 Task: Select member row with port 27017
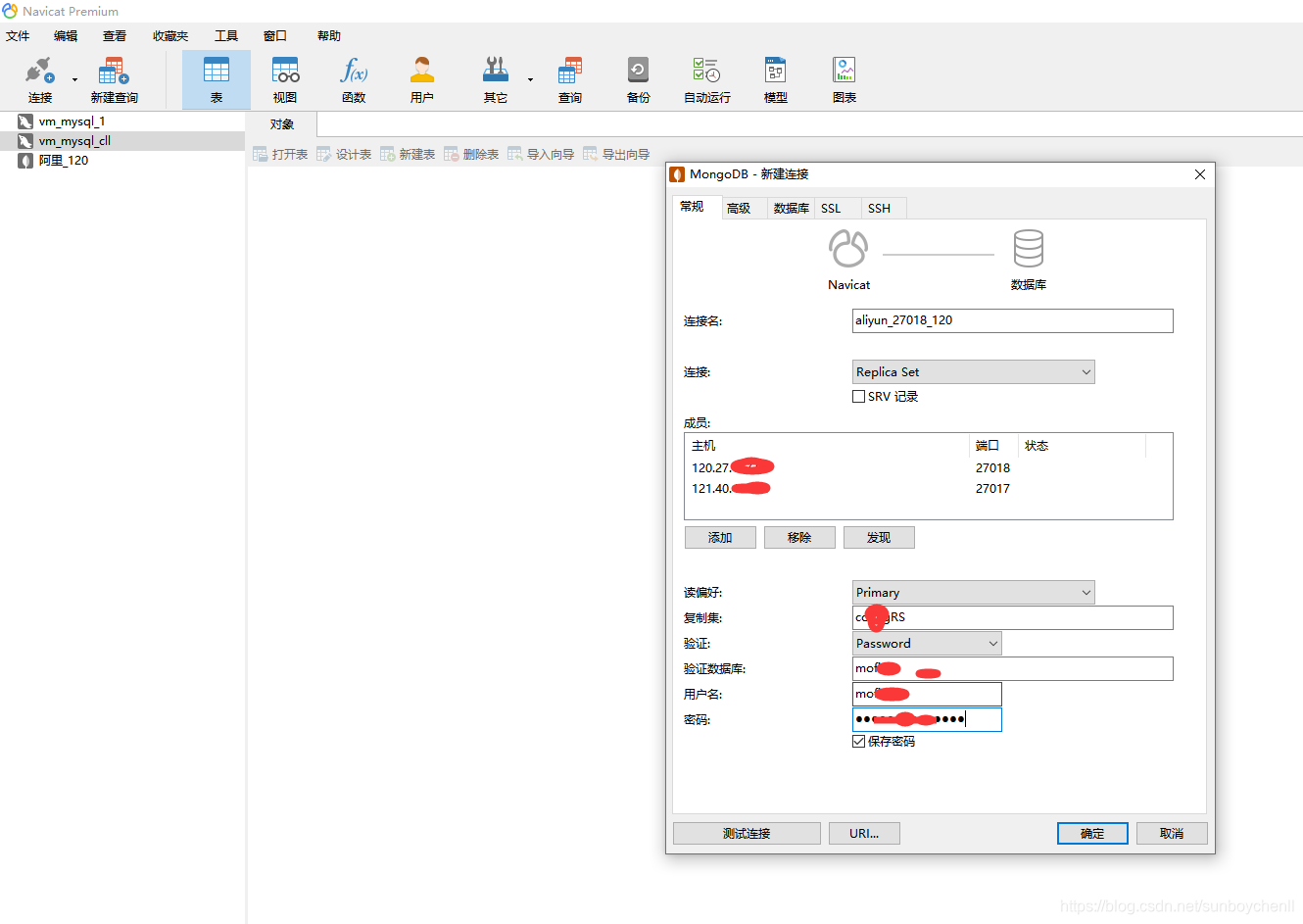pos(928,489)
